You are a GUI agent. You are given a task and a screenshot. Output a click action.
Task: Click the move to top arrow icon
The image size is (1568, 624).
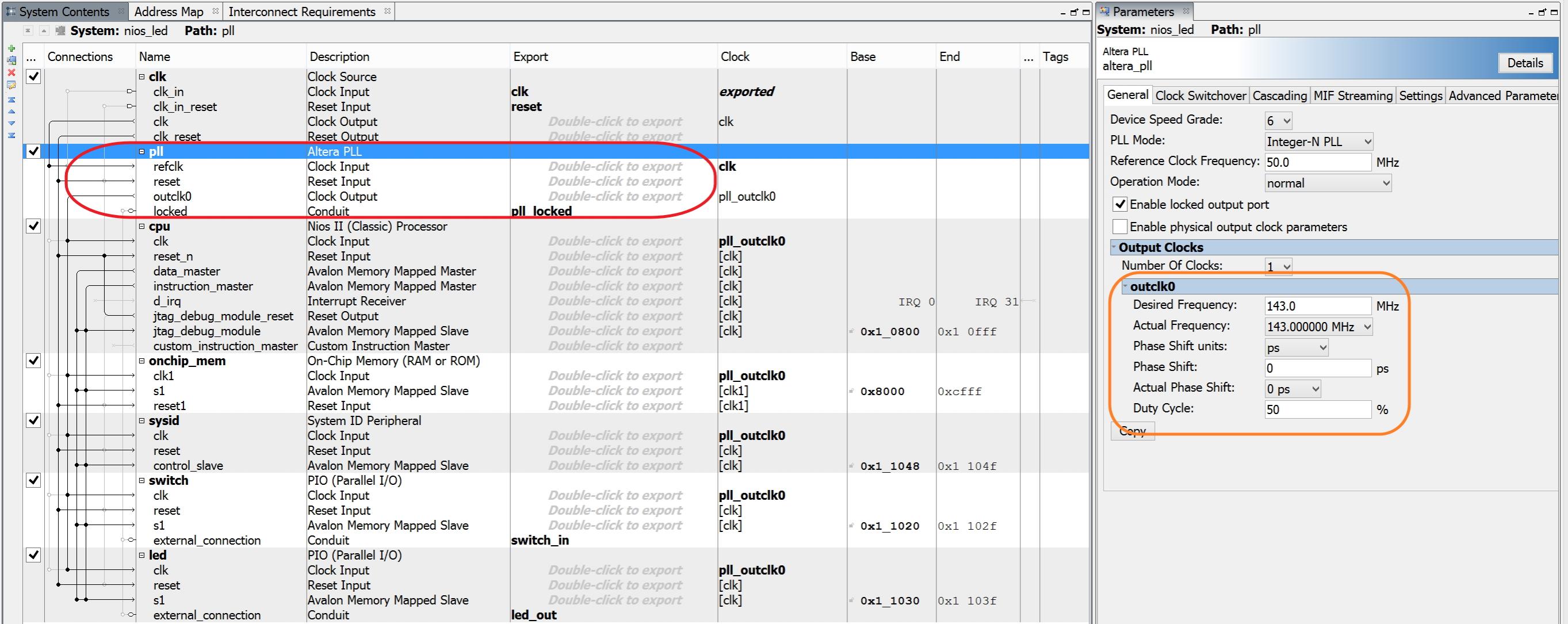(x=11, y=99)
